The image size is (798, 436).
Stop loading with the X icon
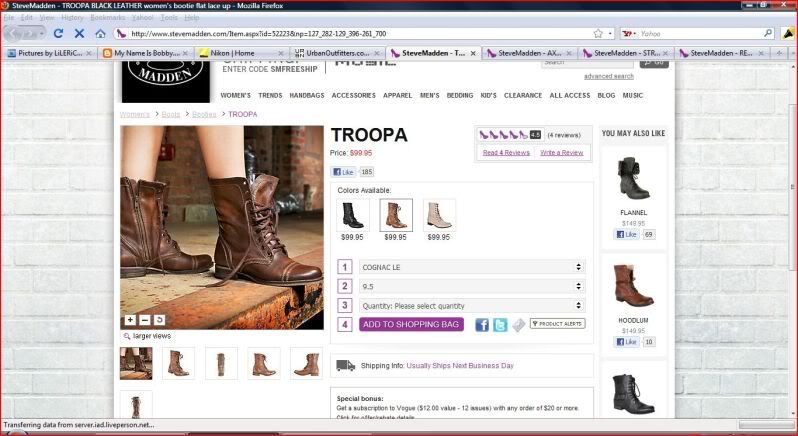coord(79,34)
